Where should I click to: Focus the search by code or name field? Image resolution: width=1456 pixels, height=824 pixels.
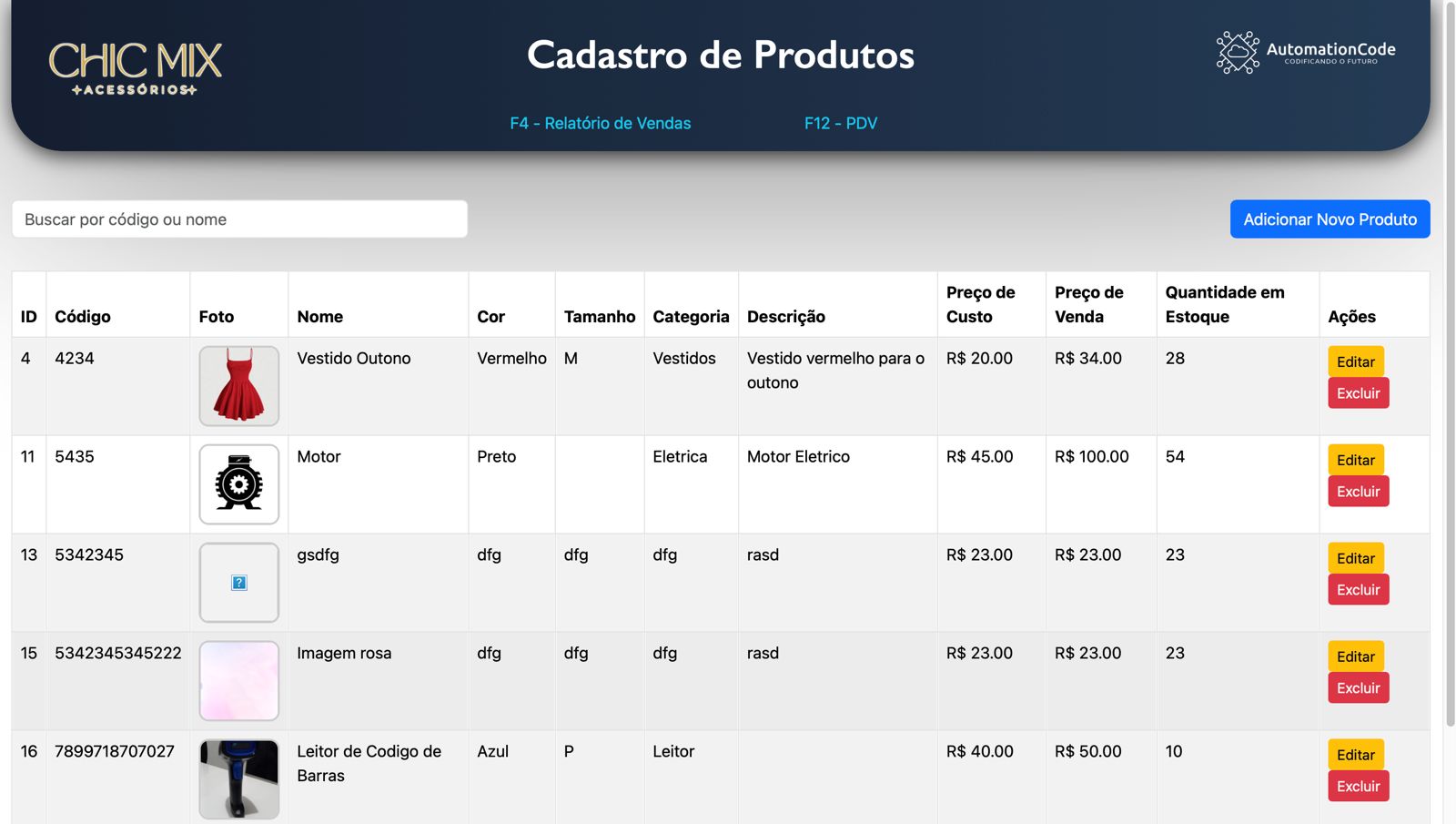(x=239, y=219)
